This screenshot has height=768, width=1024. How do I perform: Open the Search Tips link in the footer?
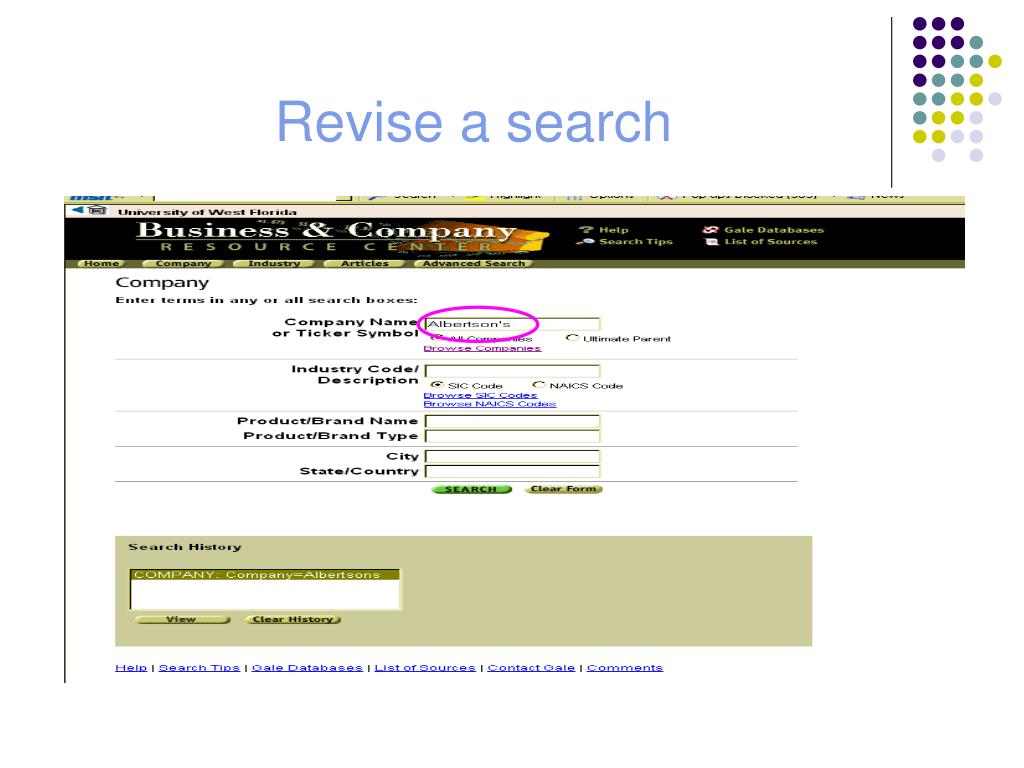(x=199, y=667)
